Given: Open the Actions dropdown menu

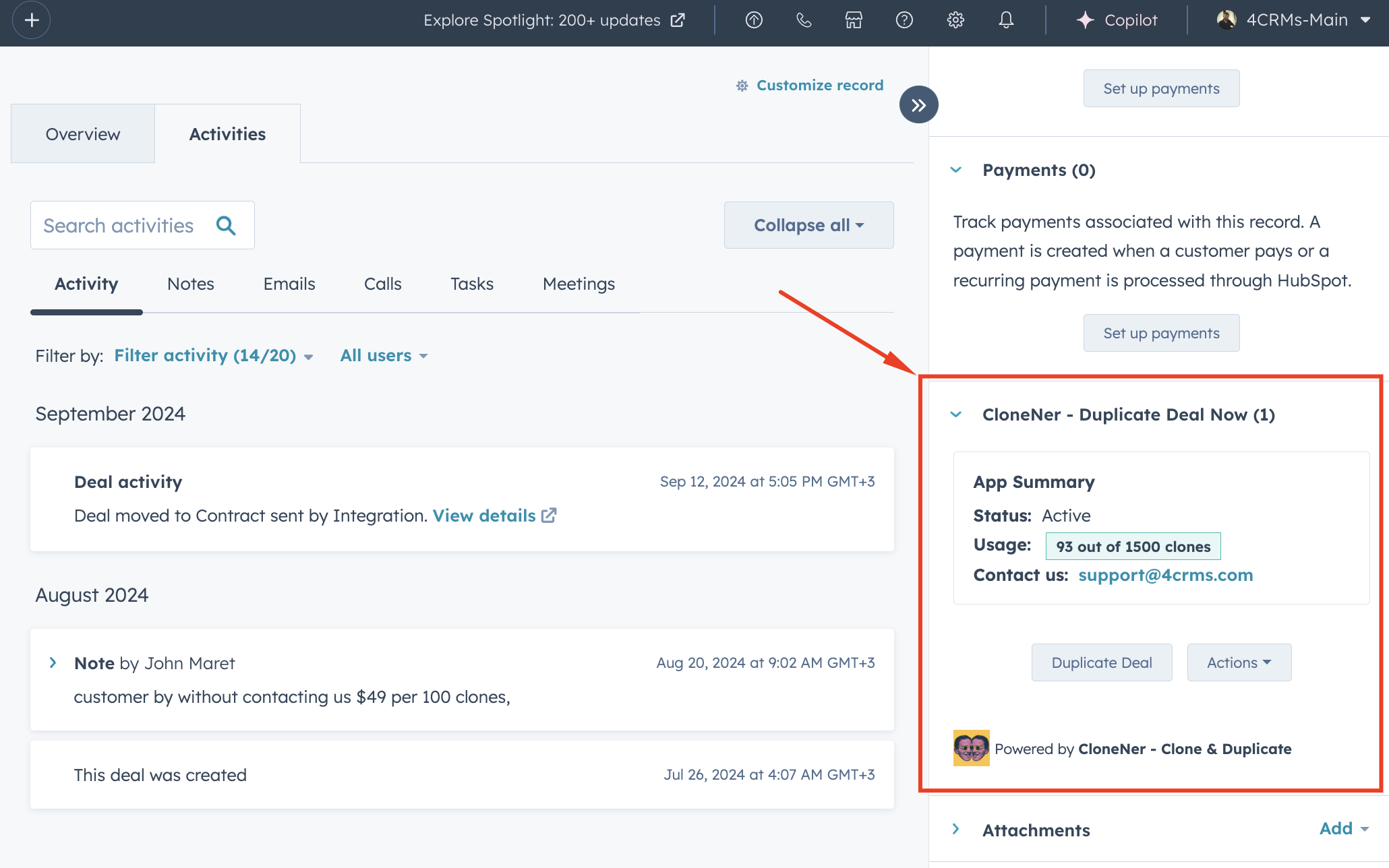Looking at the screenshot, I should click(1237, 661).
